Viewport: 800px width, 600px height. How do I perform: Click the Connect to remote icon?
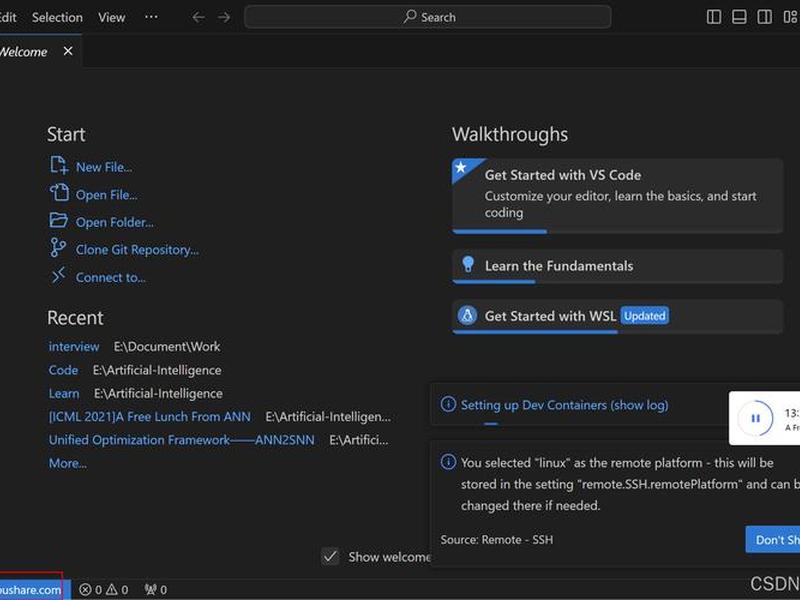(58, 276)
